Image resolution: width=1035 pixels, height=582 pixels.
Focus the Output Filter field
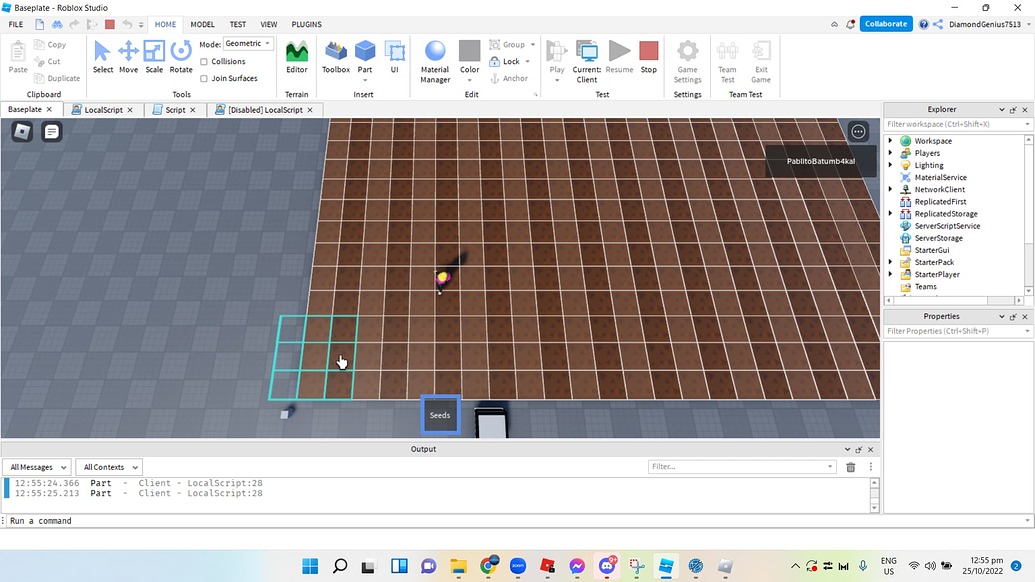pos(742,467)
